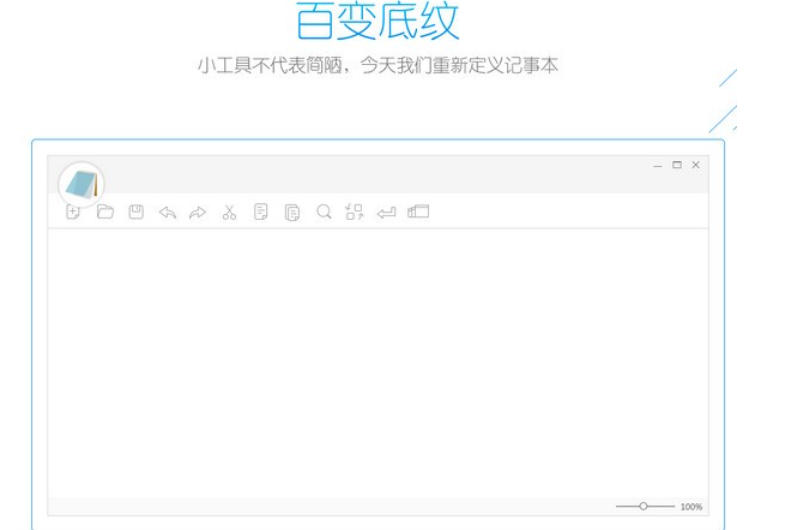Click the find-and-replace icon beside the magnifier

(x=354, y=212)
